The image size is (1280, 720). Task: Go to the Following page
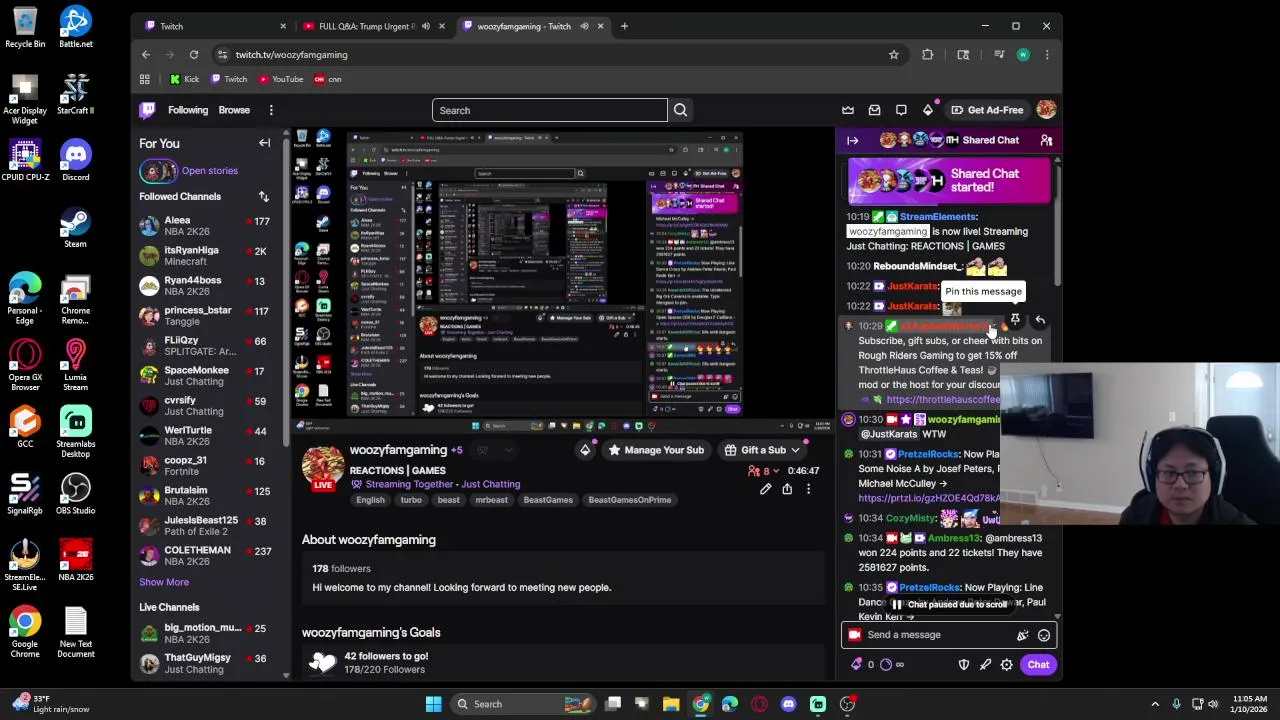[188, 110]
